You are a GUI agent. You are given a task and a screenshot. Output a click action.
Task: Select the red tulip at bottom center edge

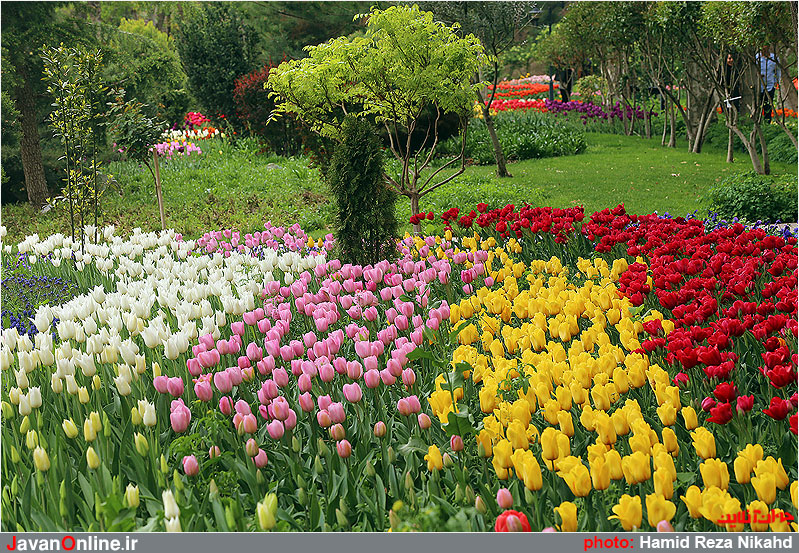coord(512,521)
